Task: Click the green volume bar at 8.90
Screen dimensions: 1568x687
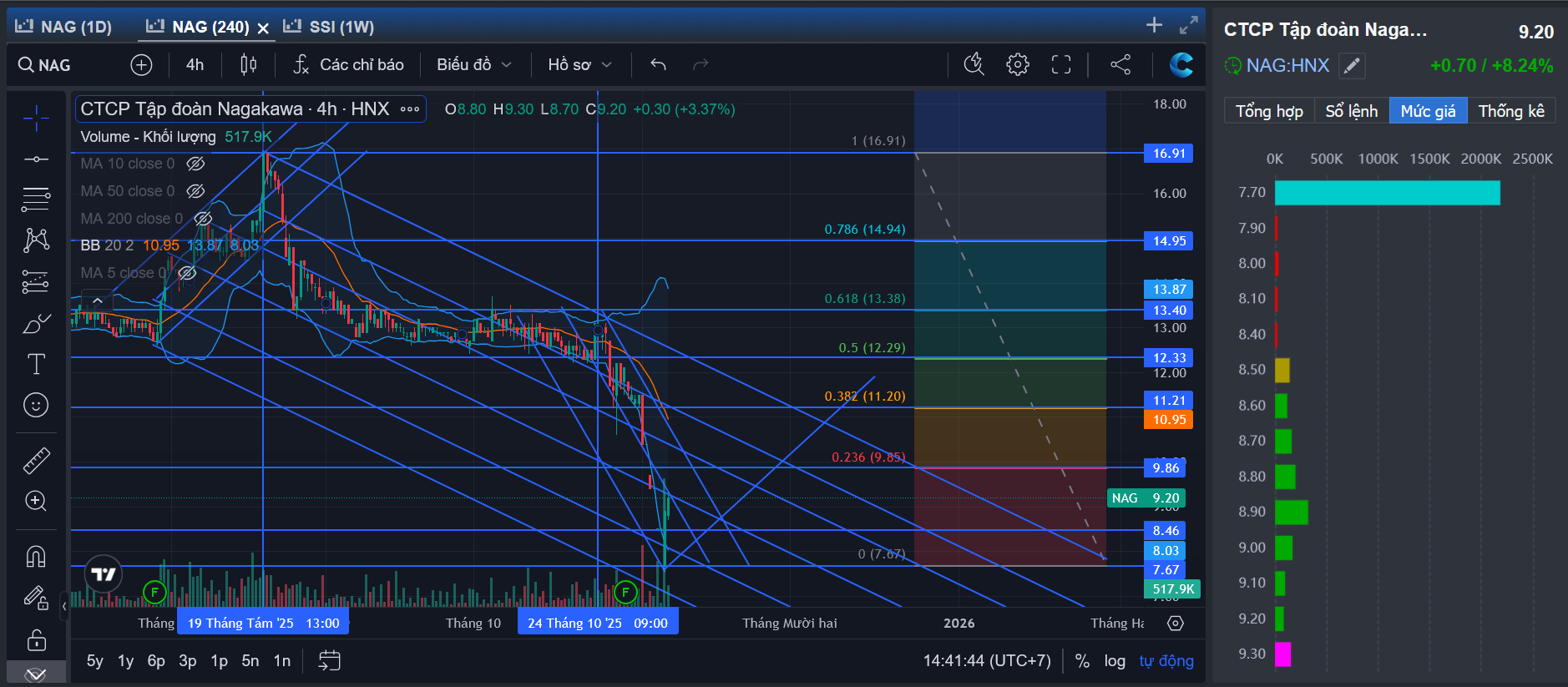Action: click(1292, 512)
